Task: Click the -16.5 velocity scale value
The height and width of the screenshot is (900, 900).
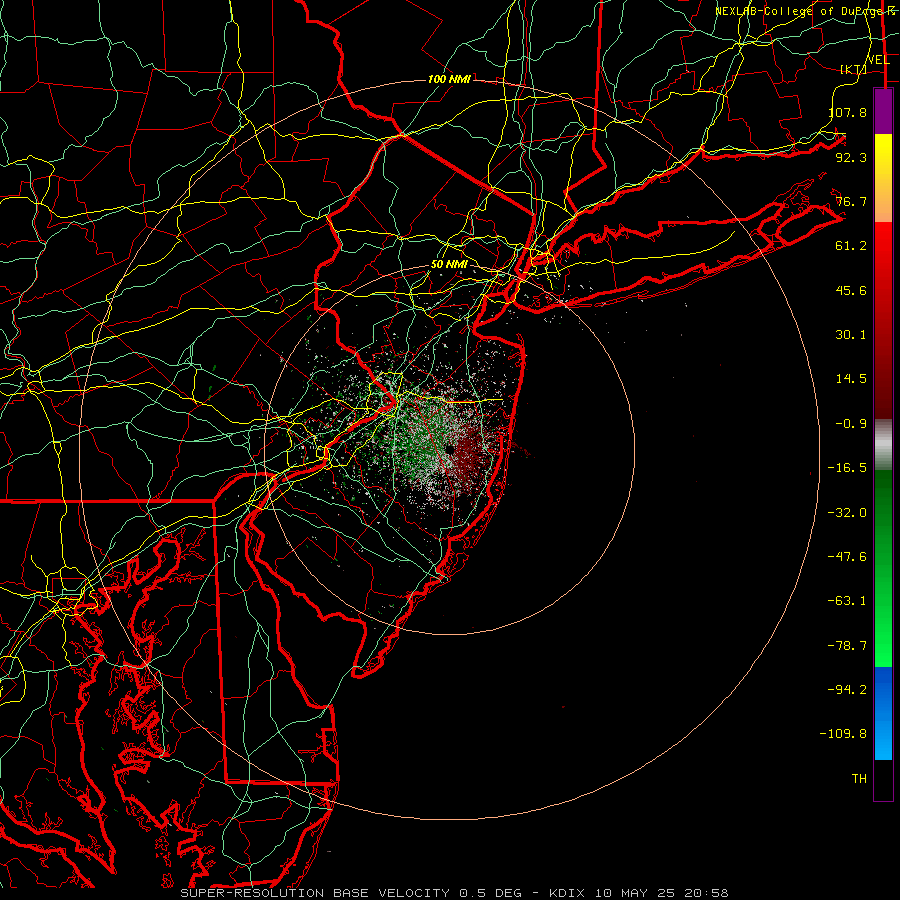Action: click(x=847, y=468)
